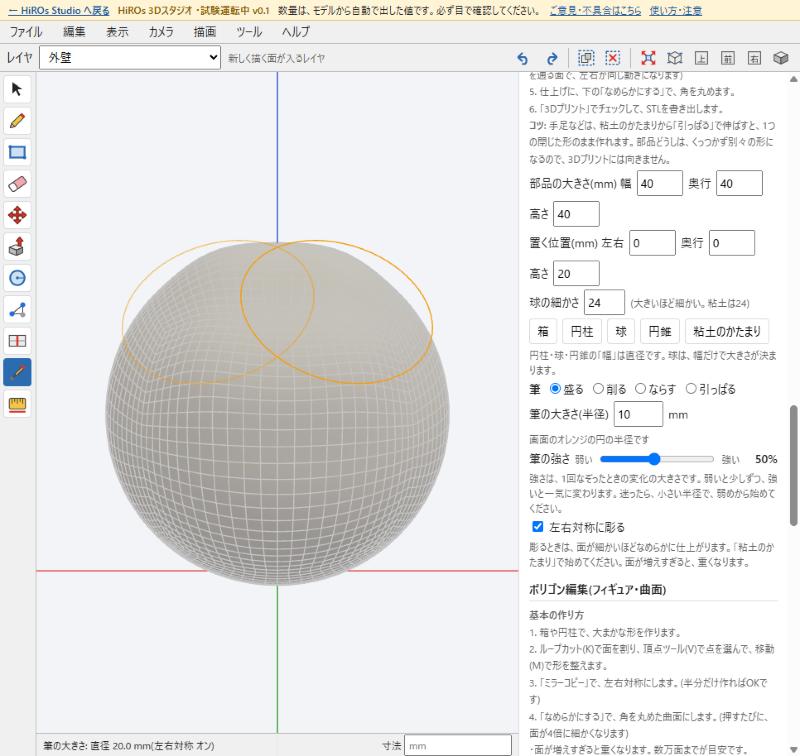The height and width of the screenshot is (756, 800).
Task: Click the 粘土のかたまり button
Action: pos(727,332)
